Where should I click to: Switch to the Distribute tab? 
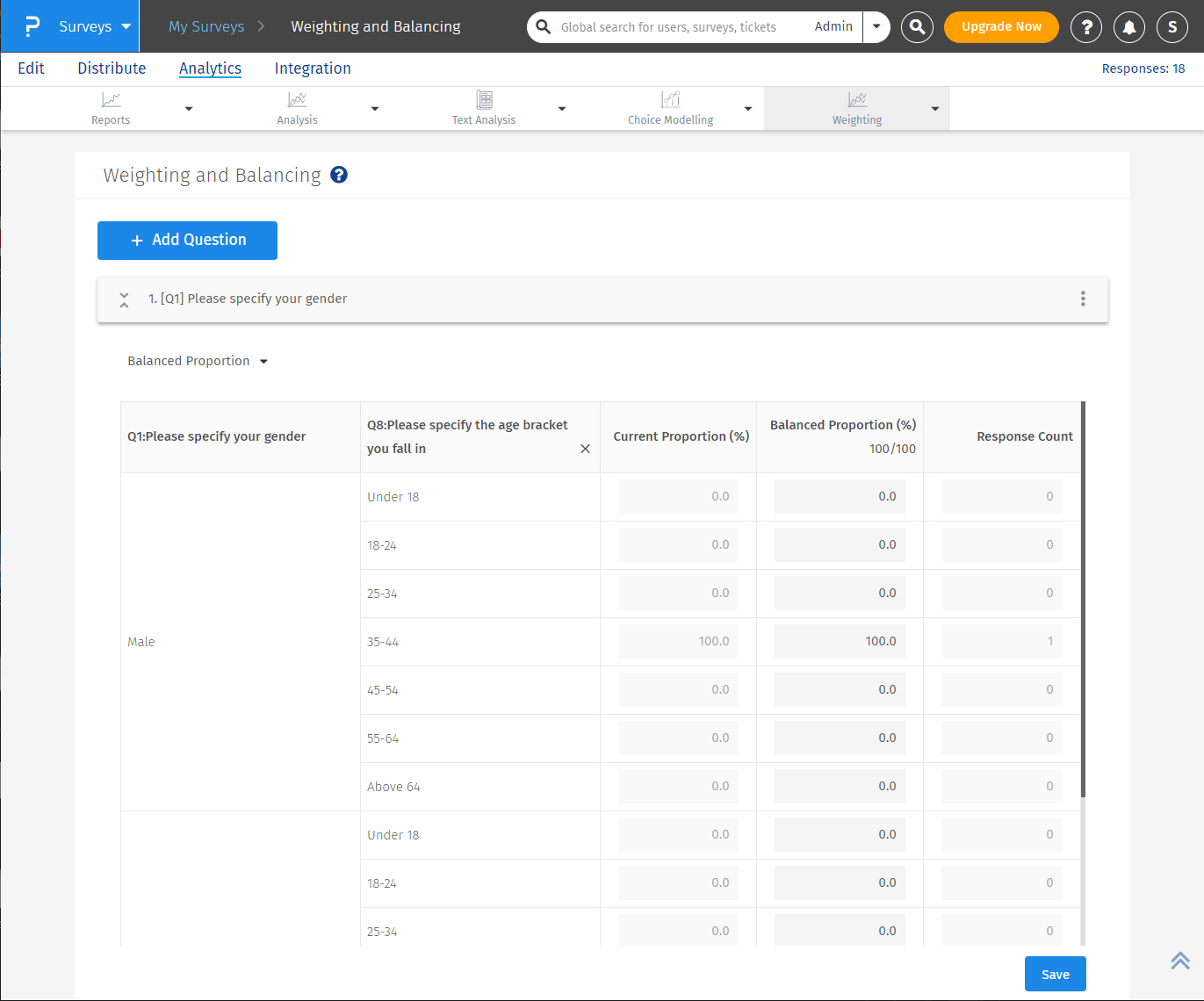(x=112, y=68)
